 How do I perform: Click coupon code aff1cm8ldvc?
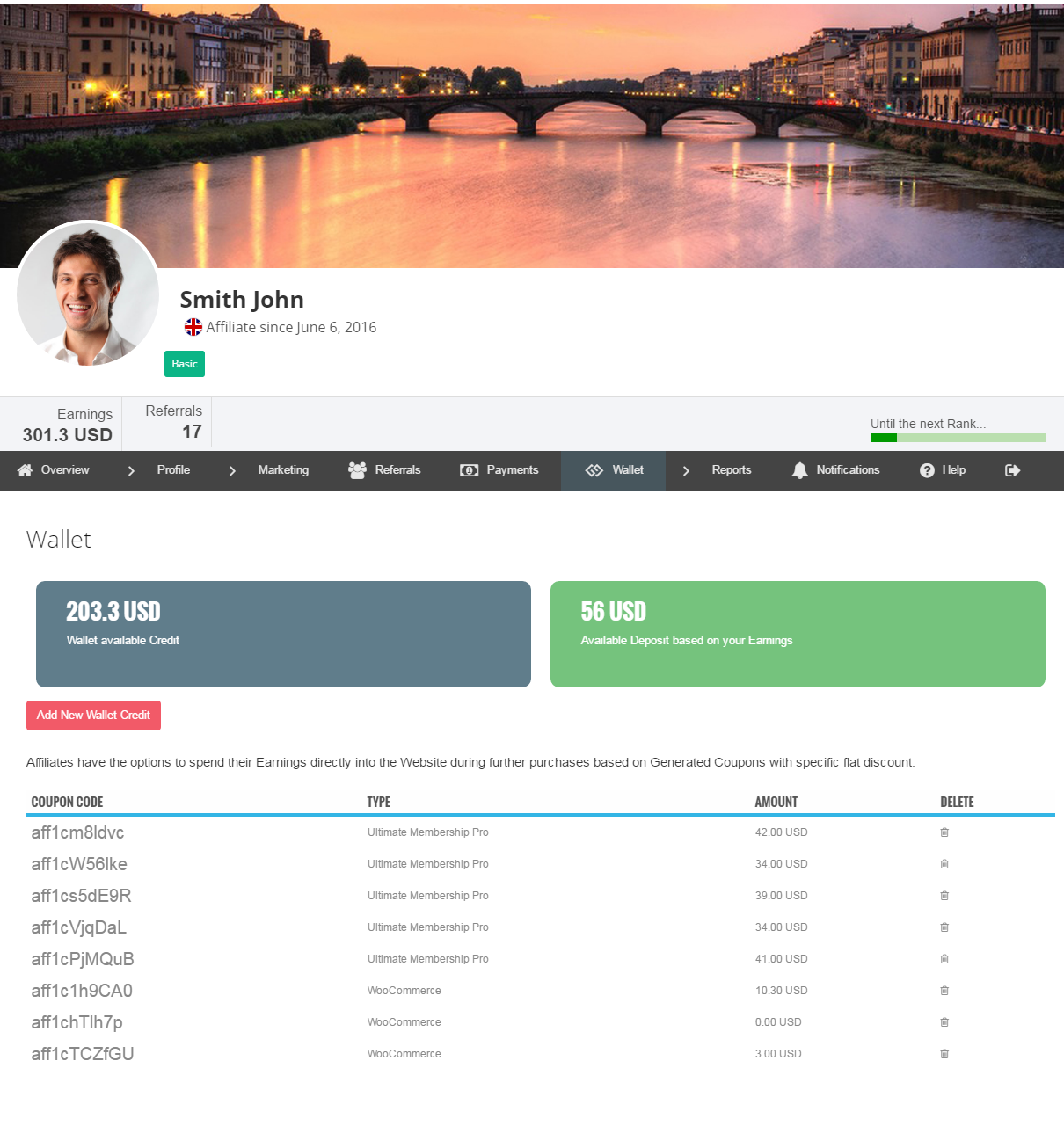pyautogui.click(x=77, y=832)
